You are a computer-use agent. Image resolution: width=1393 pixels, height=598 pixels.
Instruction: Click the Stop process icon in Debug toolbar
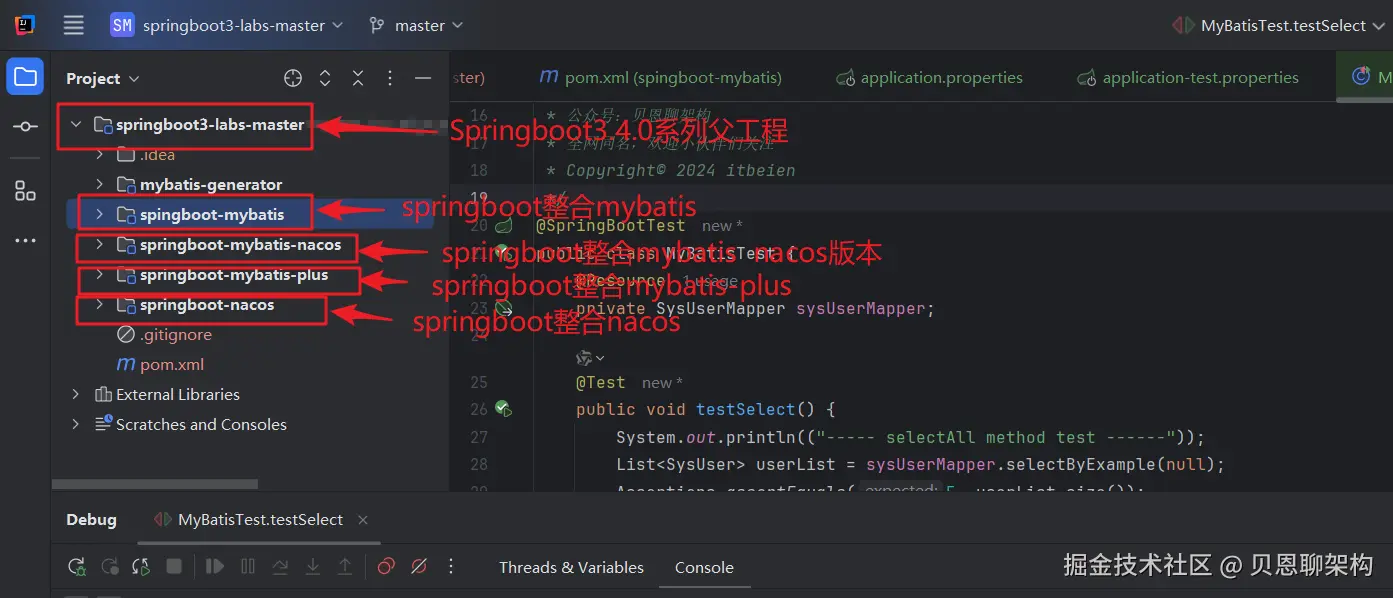[x=173, y=566]
